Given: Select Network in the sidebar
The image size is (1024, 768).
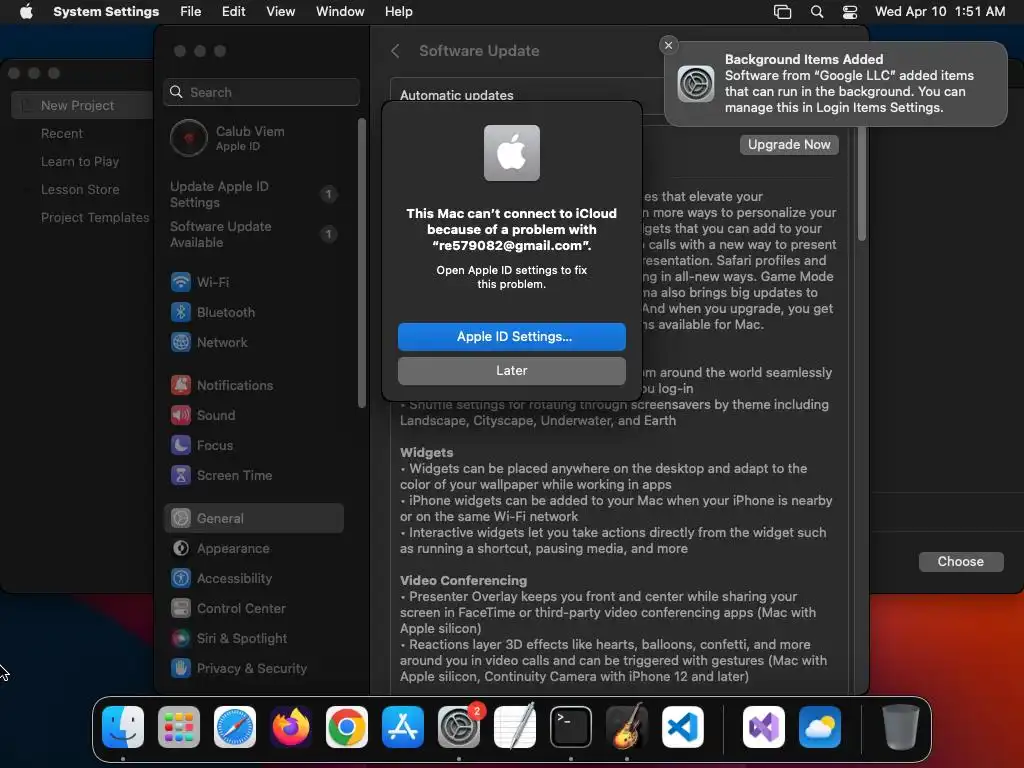Looking at the screenshot, I should pyautogui.click(x=253, y=342).
